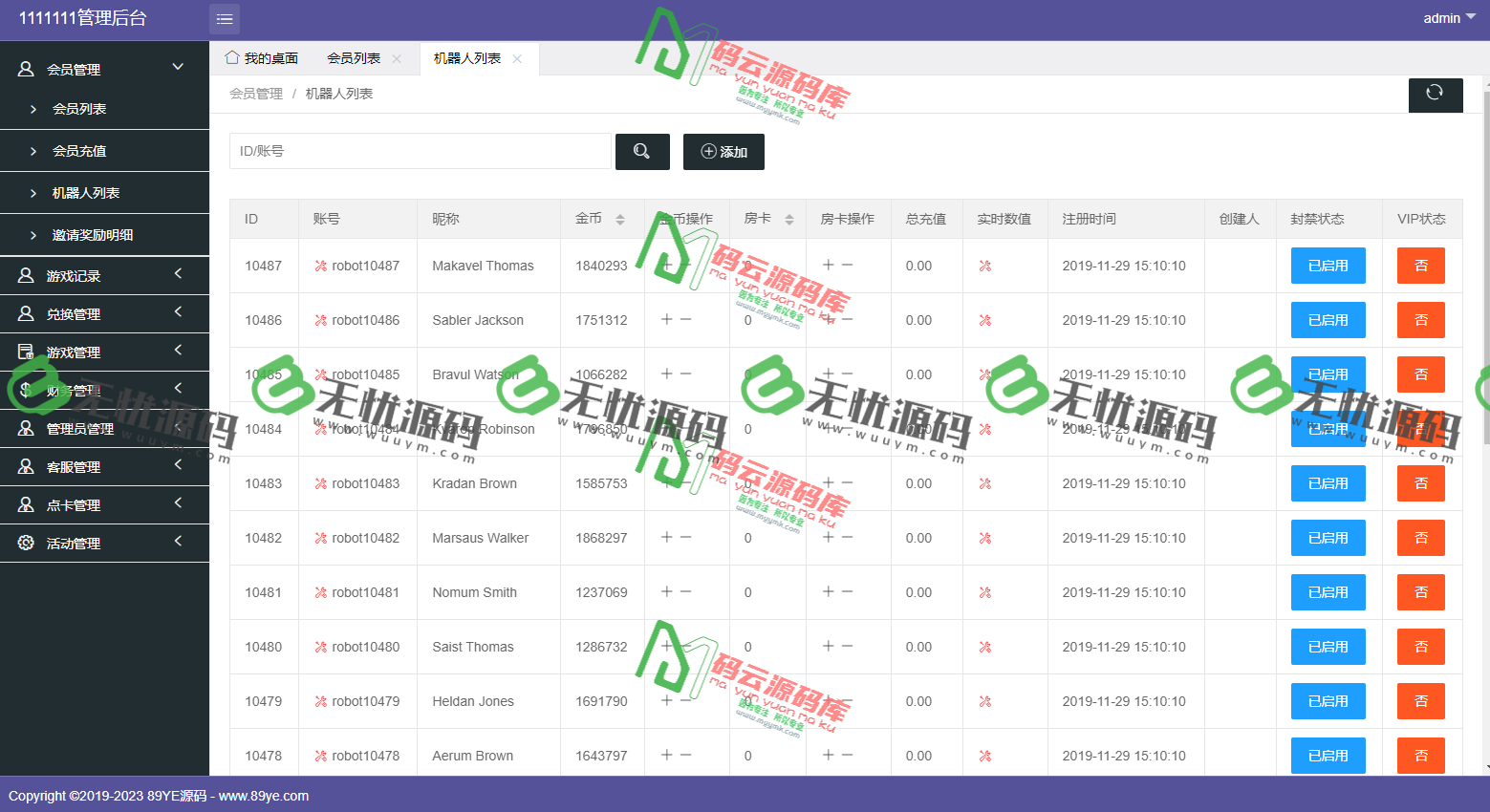This screenshot has width=1490, height=812.
Task: Click the robot icon in 实时数值 column for robot10480
Action: 984,647
